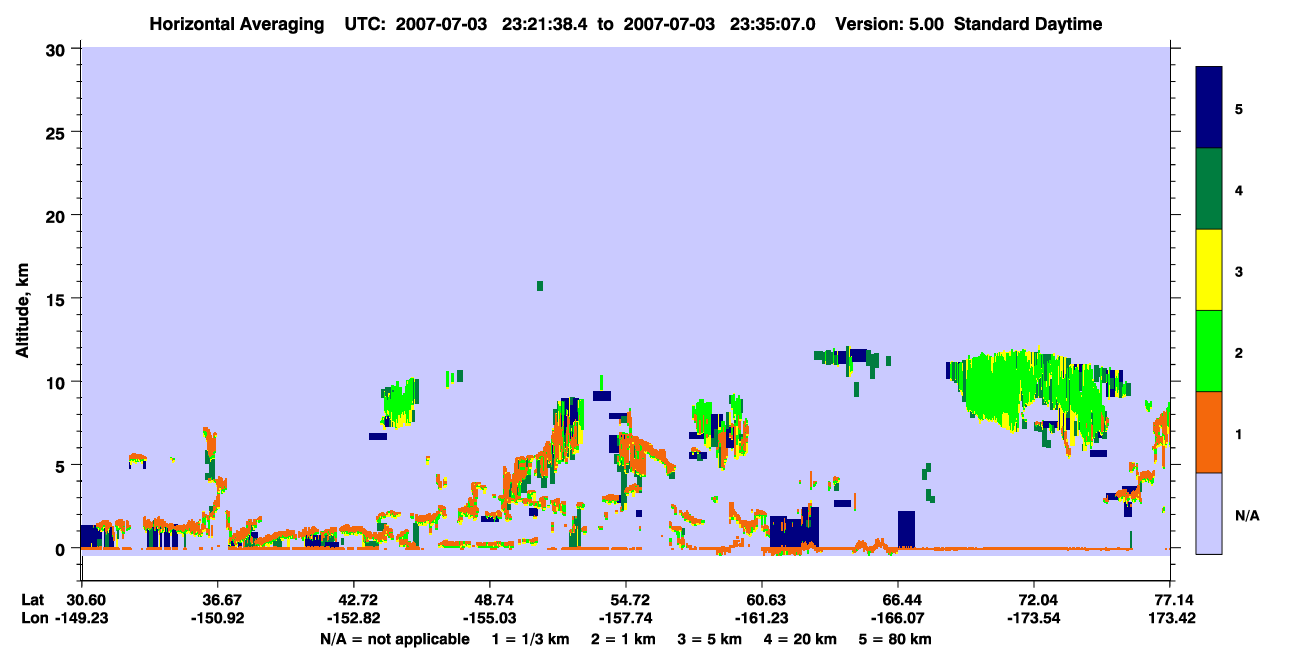Image resolution: width=1300 pixels, height=667 pixels.
Task: Click the lavender N/A colorbar segment
Action: (x=1209, y=512)
